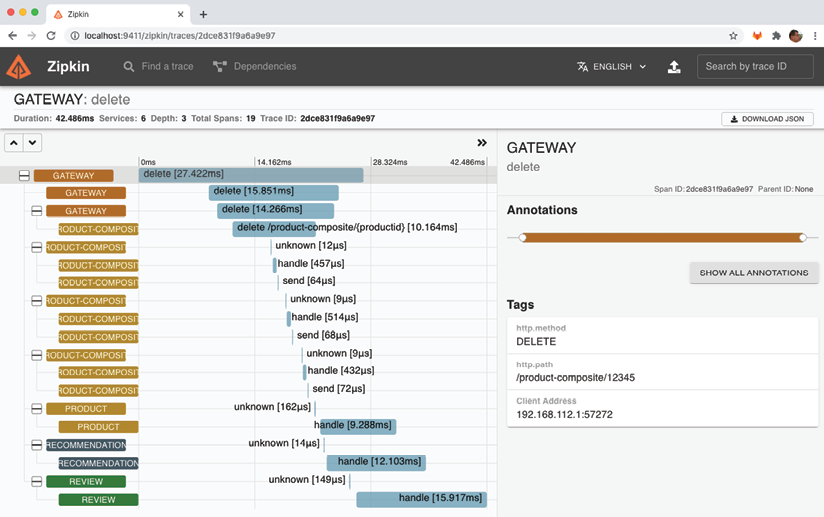Click the browser forward arrow
The width and height of the screenshot is (824, 517).
click(32, 36)
